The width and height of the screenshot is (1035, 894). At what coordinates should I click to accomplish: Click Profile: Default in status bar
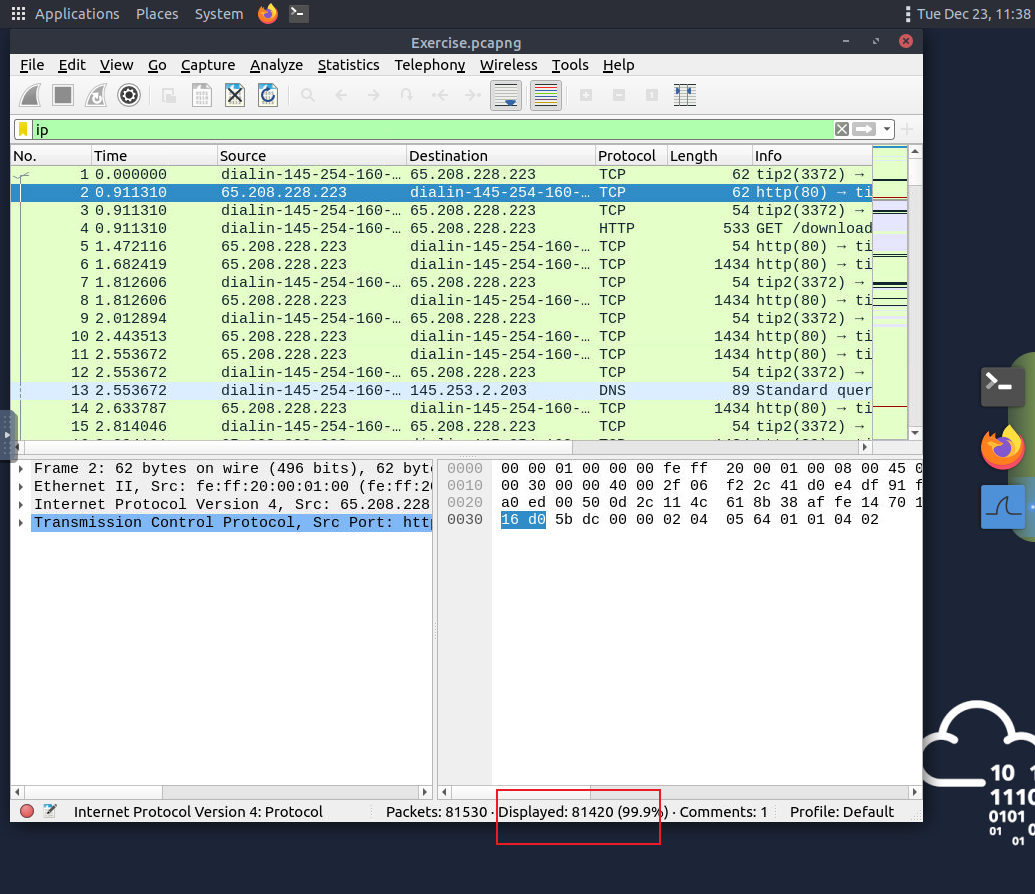842,811
